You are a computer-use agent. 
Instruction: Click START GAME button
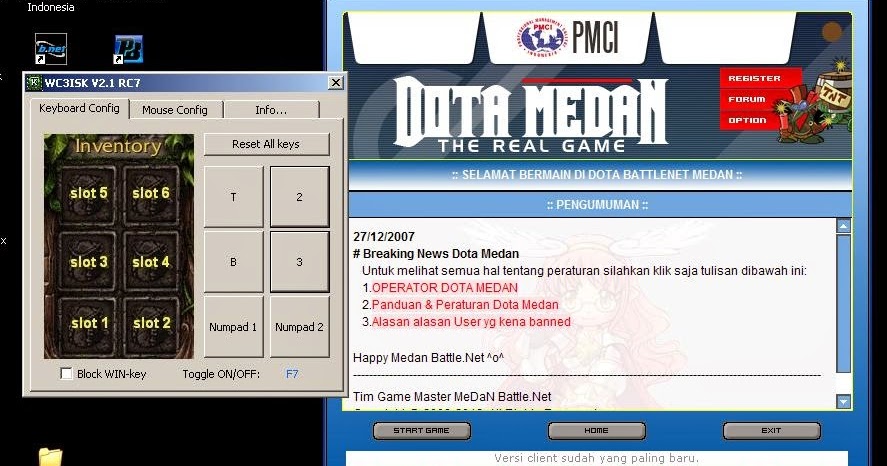[421, 431]
